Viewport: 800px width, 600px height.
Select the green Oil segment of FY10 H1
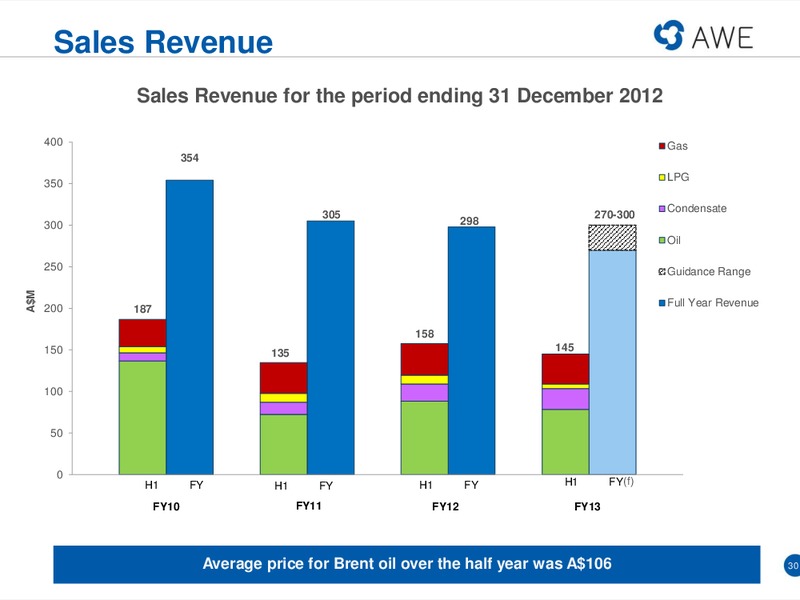[142, 418]
